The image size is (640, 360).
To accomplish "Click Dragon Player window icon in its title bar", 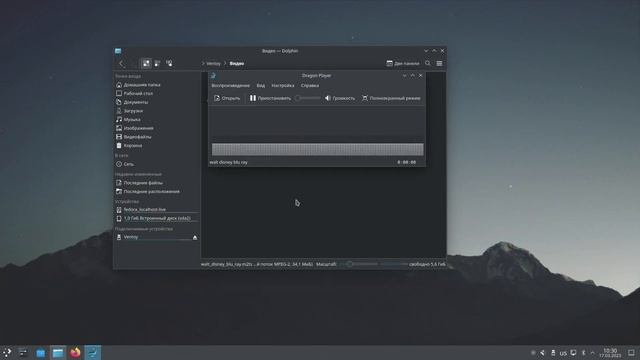I will 213,76.
